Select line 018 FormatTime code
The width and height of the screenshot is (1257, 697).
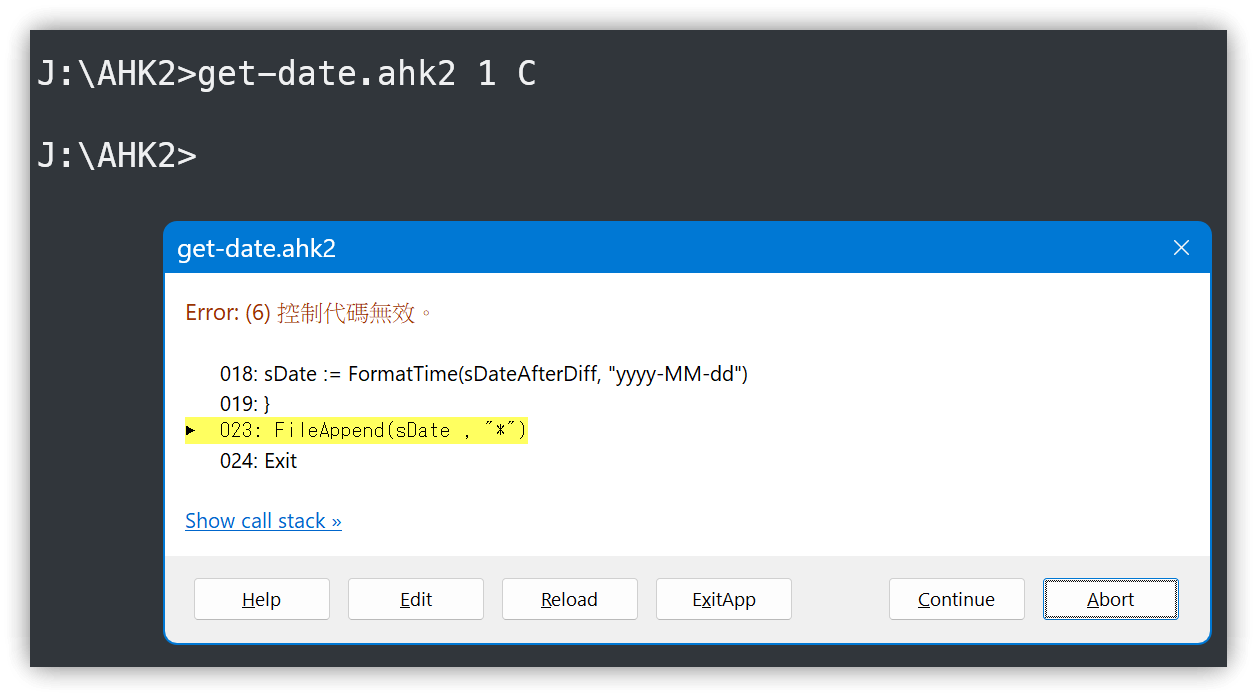(484, 374)
